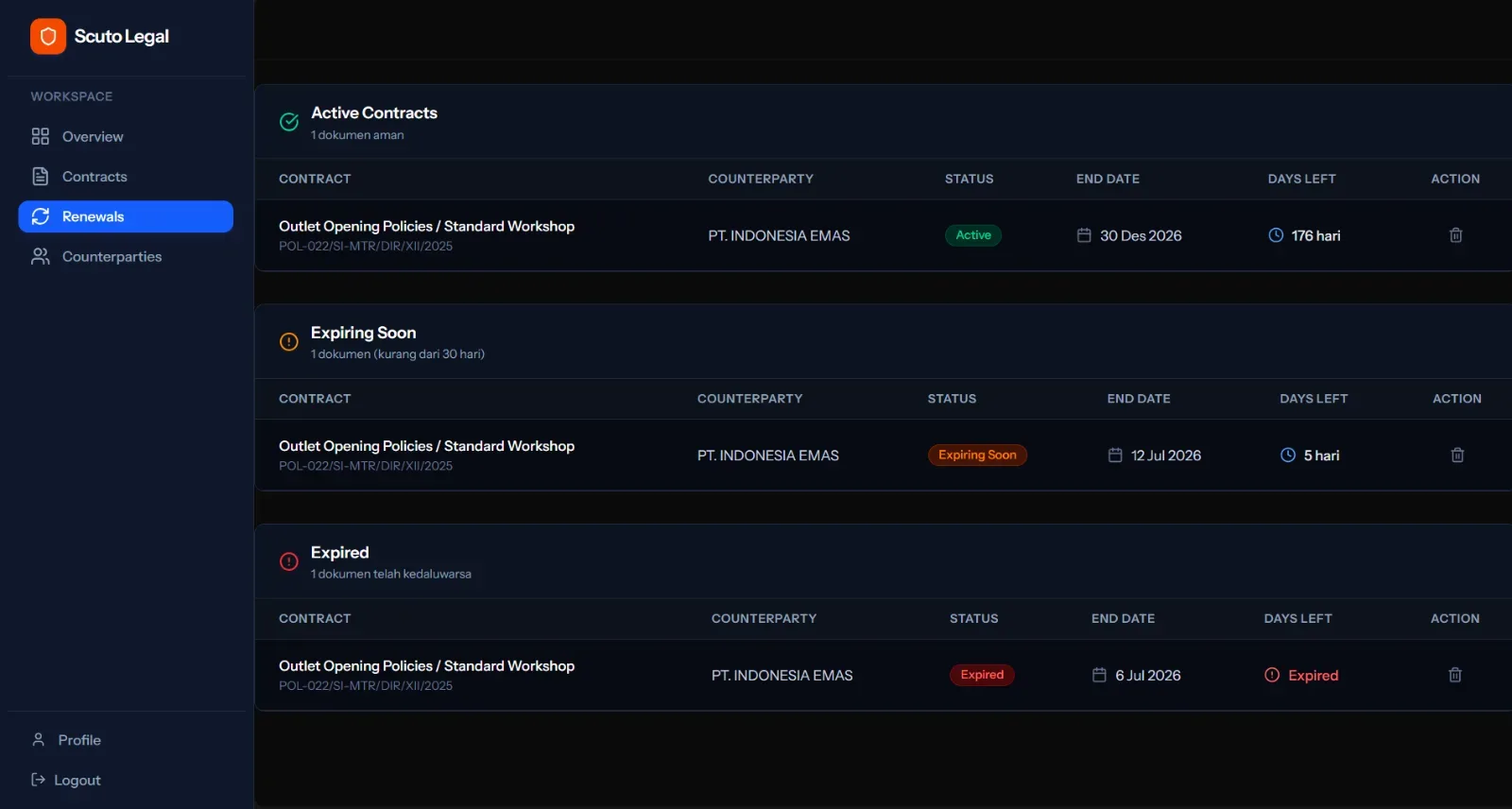
Task: Click the orange Expiring Soon warning icon
Action: point(289,342)
